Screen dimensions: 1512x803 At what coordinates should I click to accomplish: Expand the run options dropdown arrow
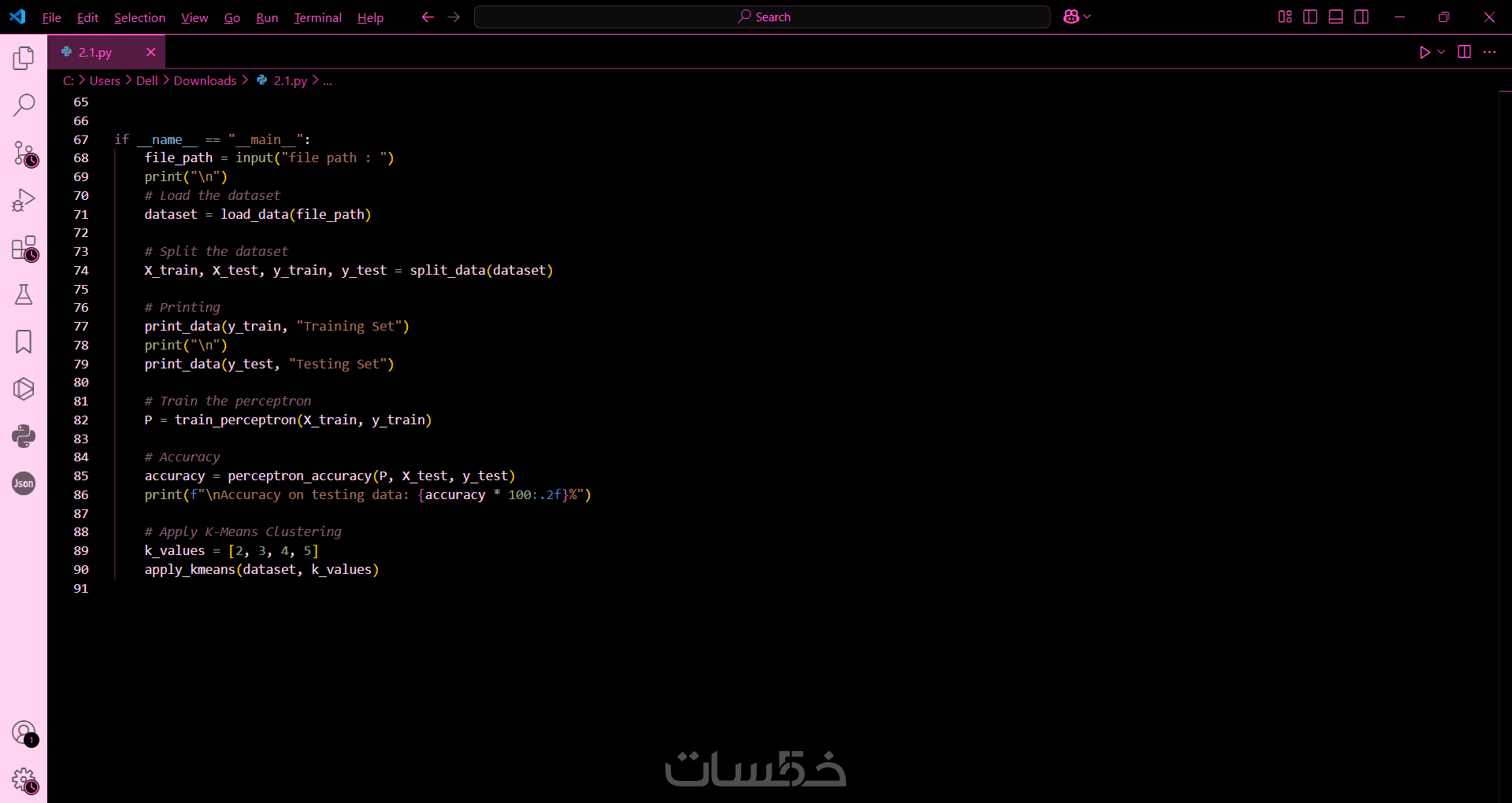tap(1441, 52)
